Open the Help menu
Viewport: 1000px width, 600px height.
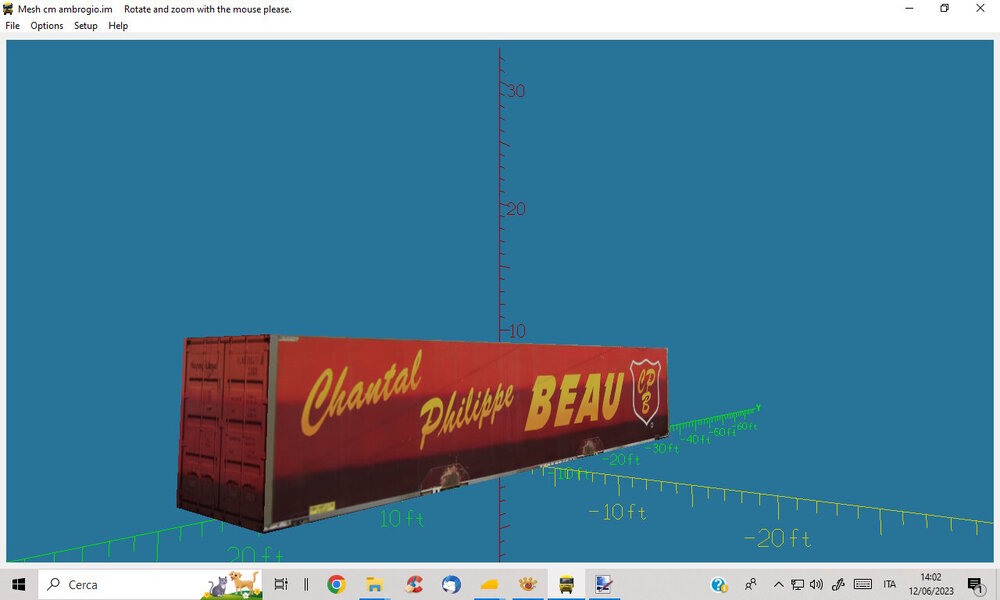[118, 26]
